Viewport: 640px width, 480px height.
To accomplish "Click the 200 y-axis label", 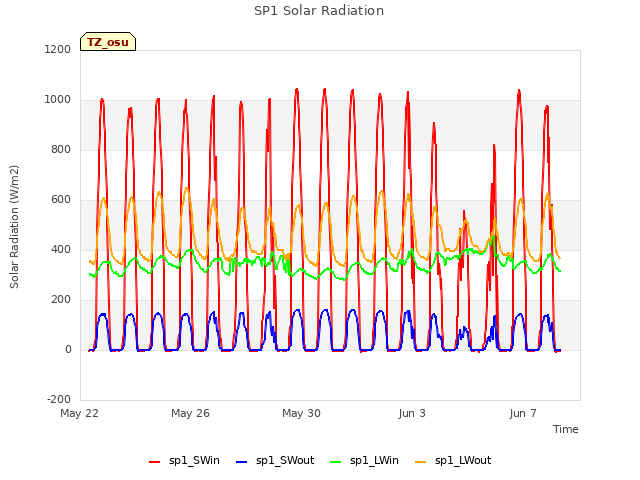I will (61, 300).
